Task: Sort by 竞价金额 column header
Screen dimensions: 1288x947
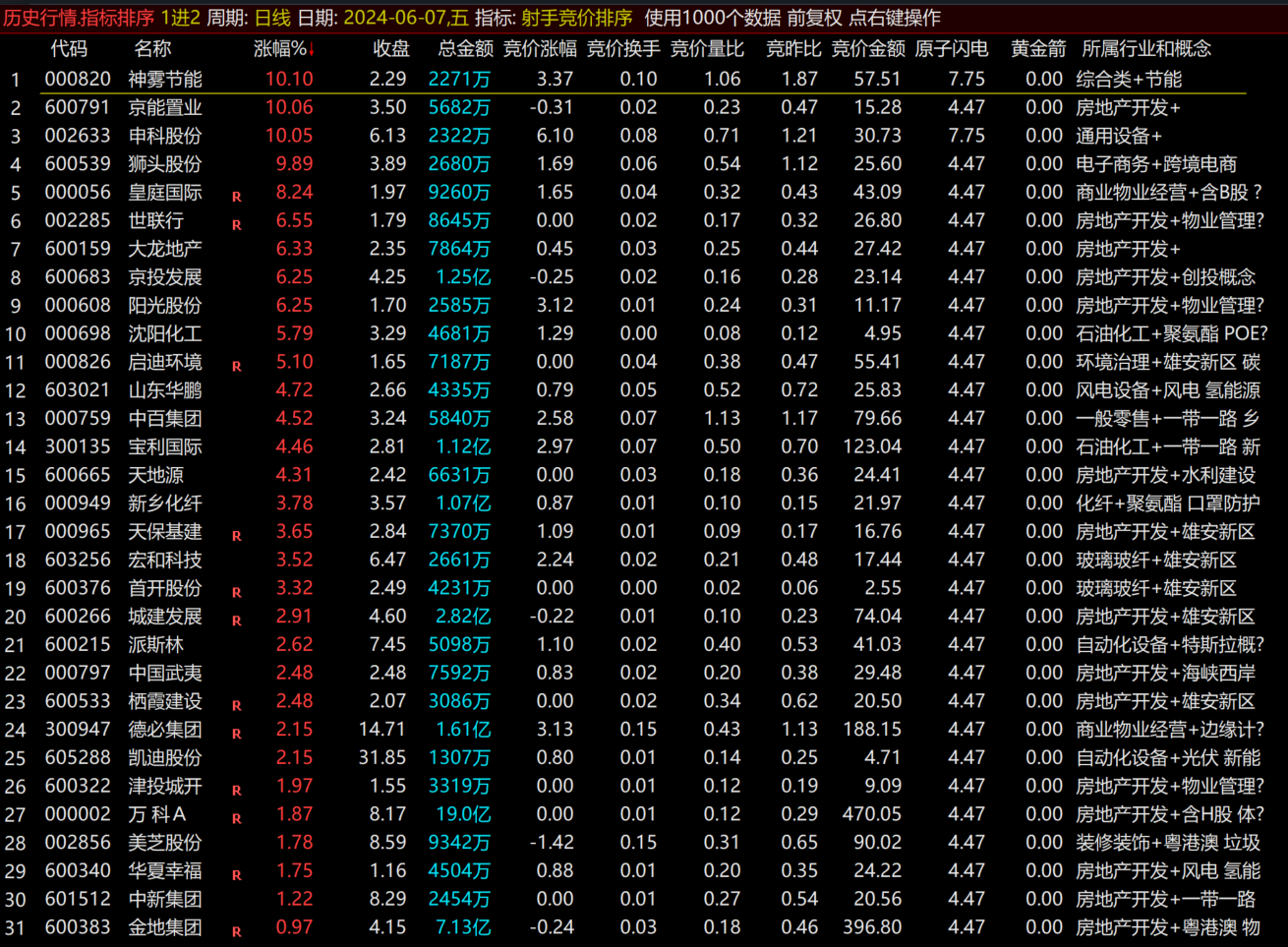Action: point(868,48)
